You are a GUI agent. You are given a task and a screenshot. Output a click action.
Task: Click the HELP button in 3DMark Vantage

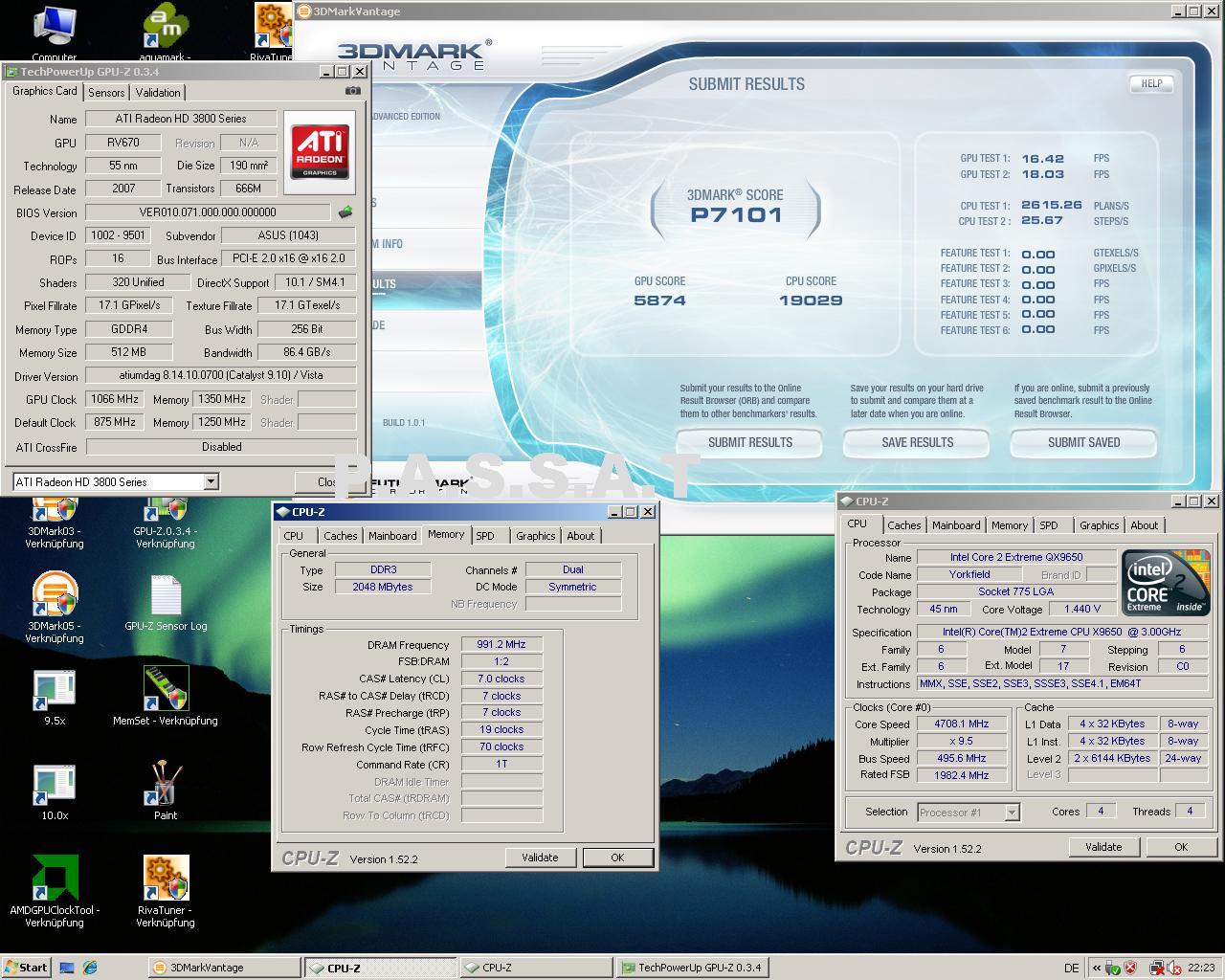click(1151, 84)
